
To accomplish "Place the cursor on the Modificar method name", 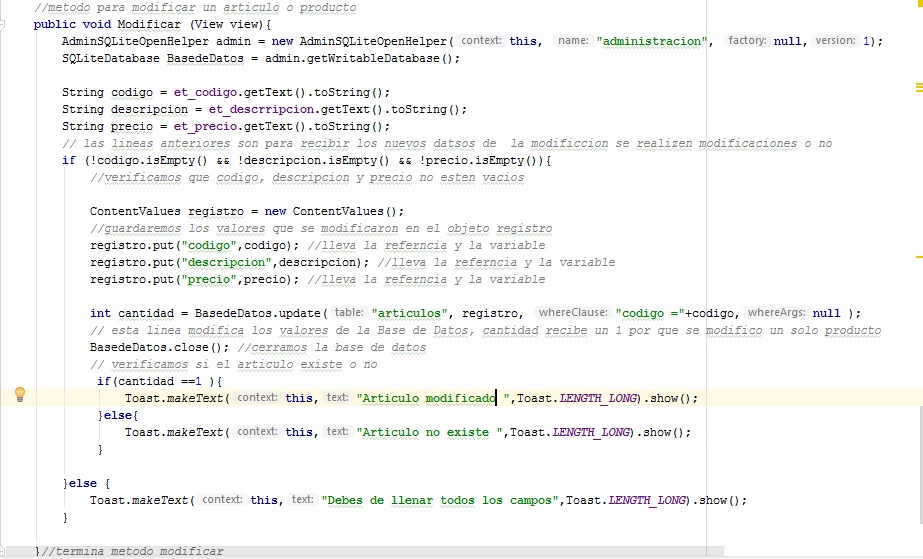I will pos(148,24).
